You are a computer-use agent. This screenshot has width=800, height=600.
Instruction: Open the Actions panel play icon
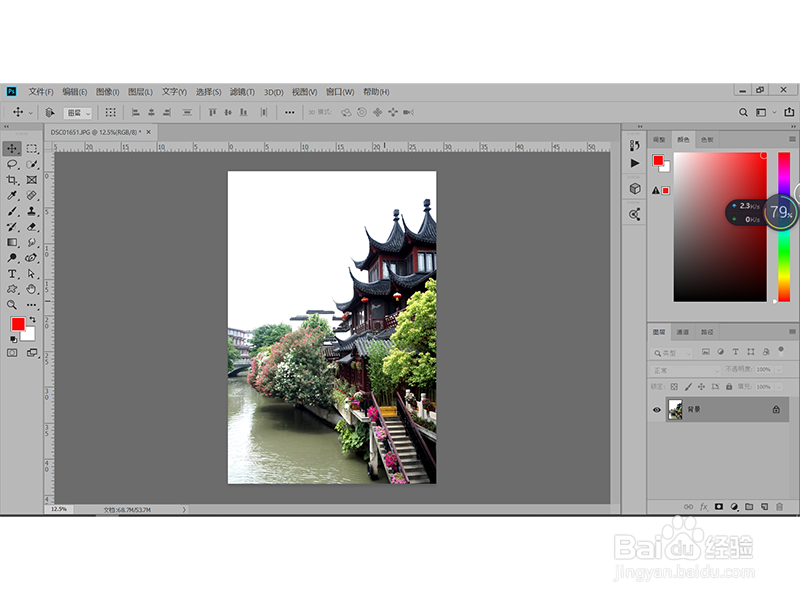click(x=635, y=163)
